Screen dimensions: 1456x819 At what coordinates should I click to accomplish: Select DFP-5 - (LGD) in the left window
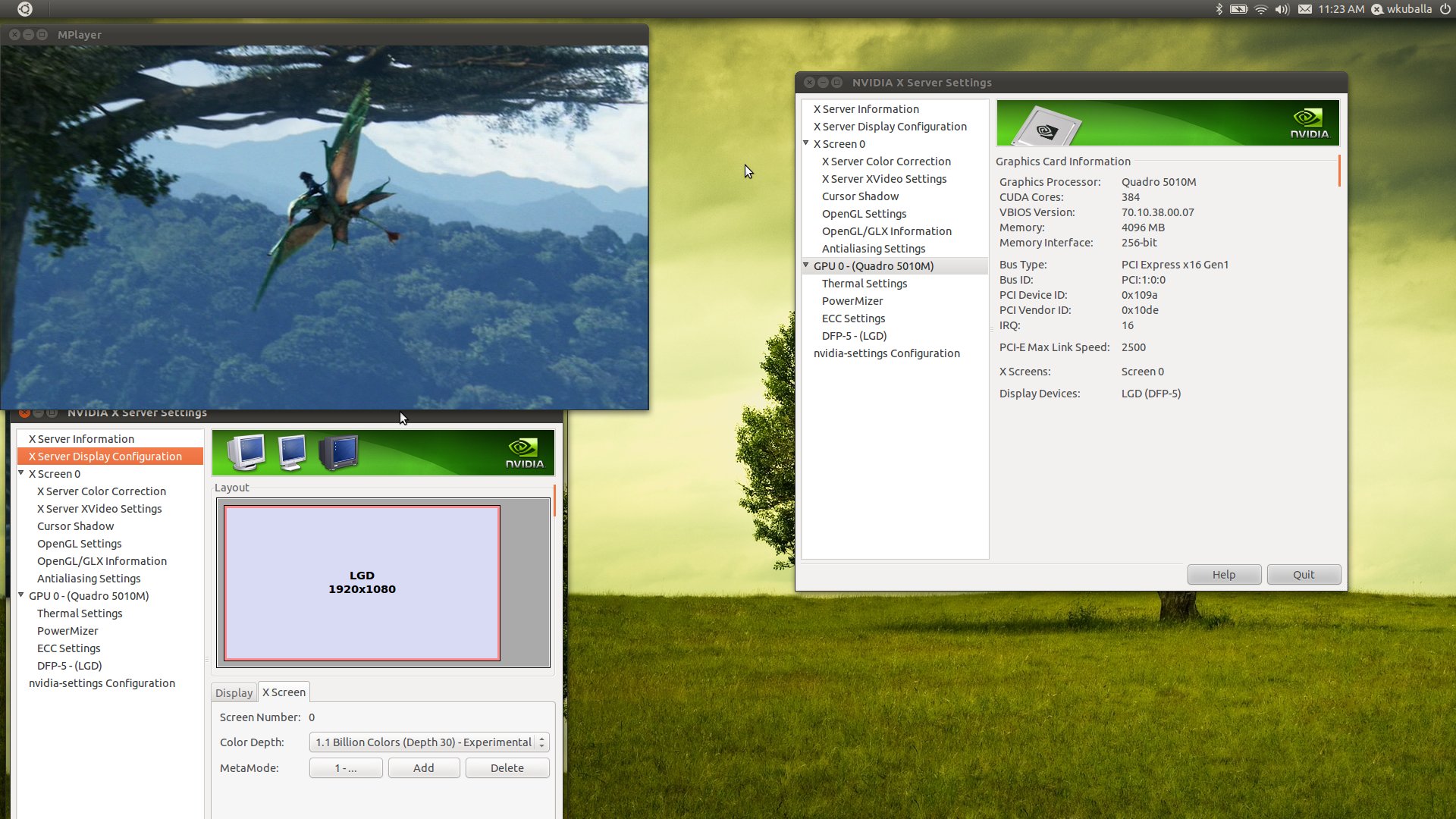(70, 666)
